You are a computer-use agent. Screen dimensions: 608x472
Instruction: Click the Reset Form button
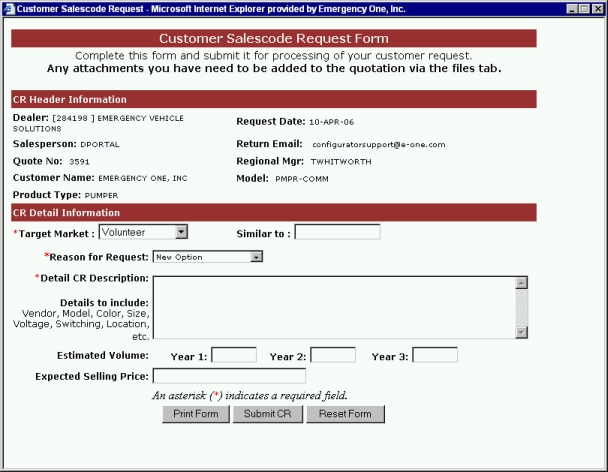345,414
